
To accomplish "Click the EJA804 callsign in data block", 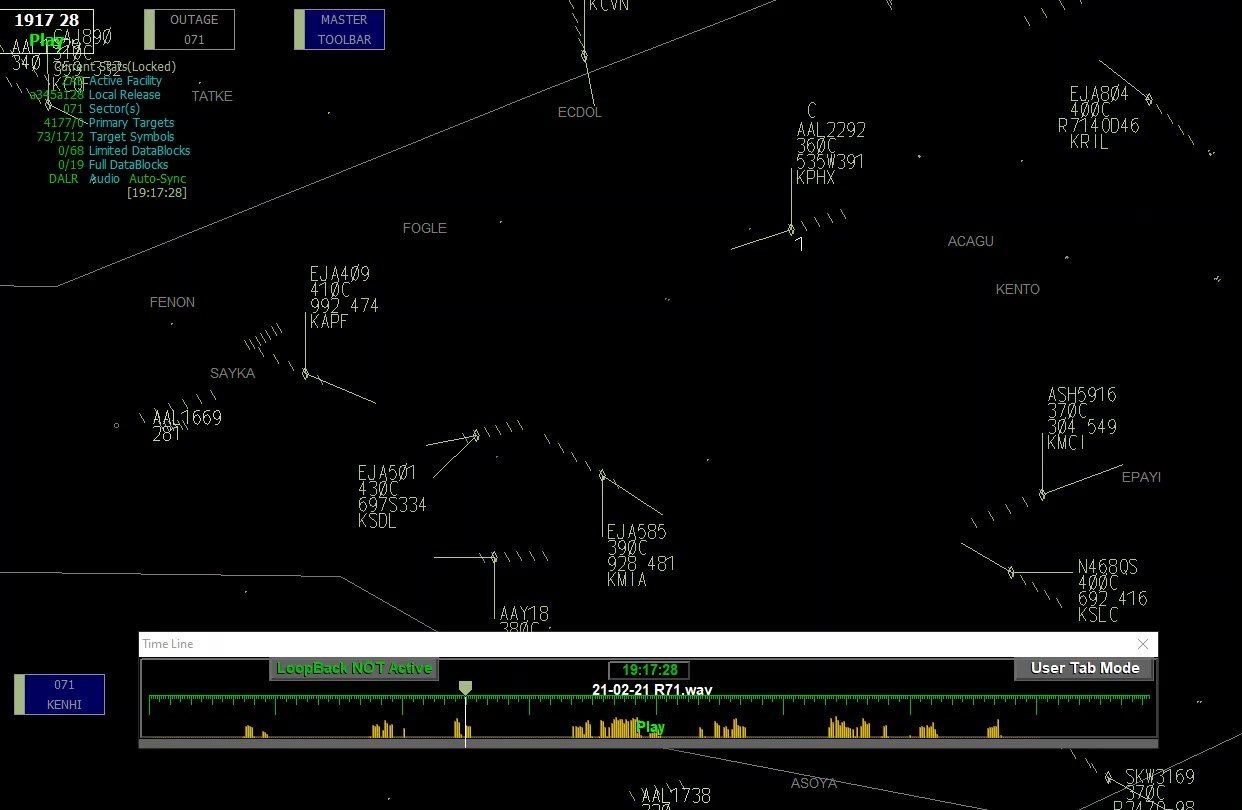I will (1099, 94).
